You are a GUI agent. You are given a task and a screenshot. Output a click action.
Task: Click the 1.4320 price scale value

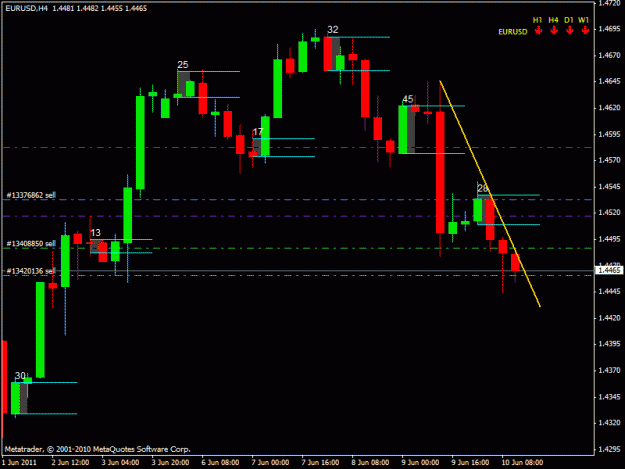609,423
